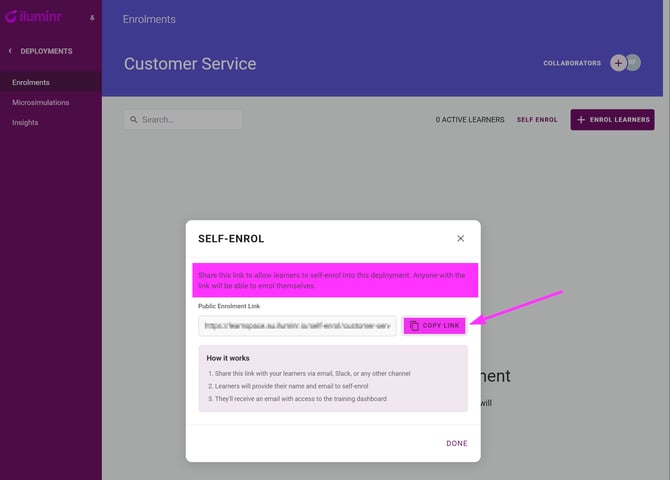
Task: Close the Self-Enrol dialog with X
Action: click(460, 239)
